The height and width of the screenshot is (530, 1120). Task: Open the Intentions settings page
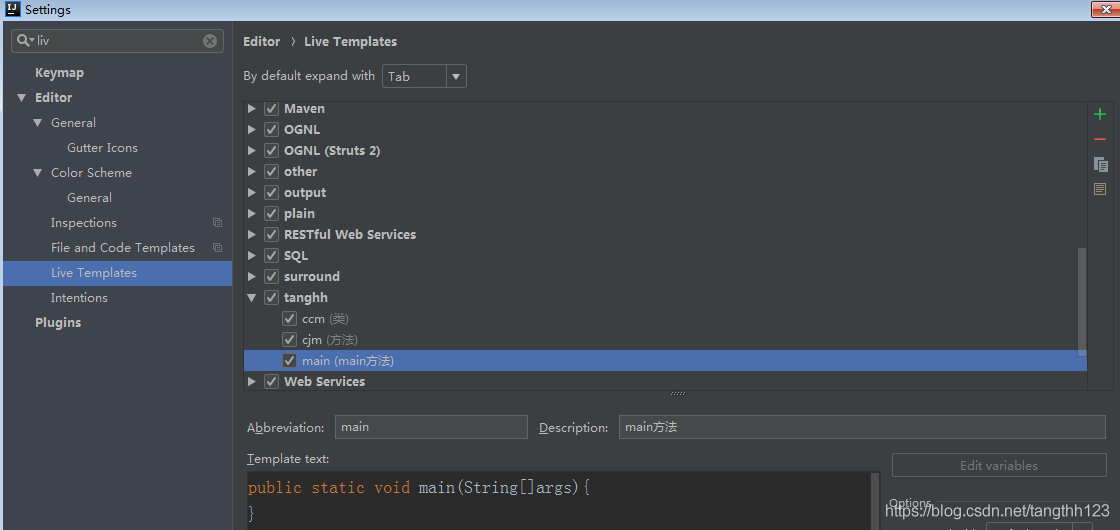(79, 298)
